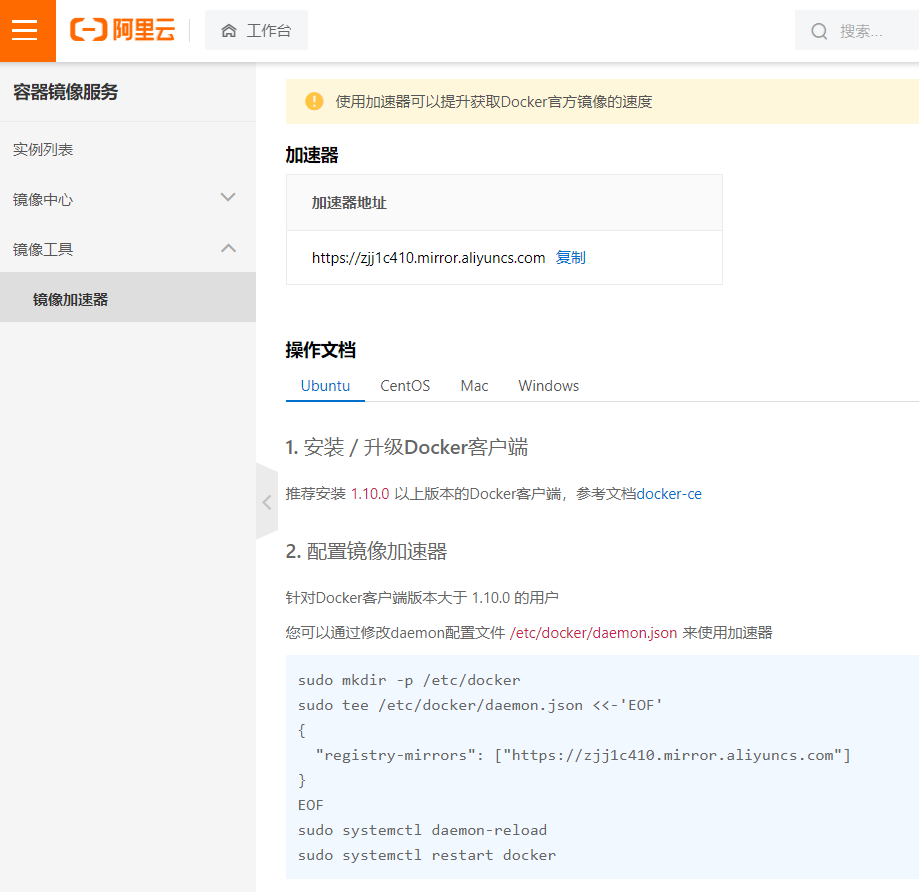Select the 镜像工具 sidebar item

point(128,249)
